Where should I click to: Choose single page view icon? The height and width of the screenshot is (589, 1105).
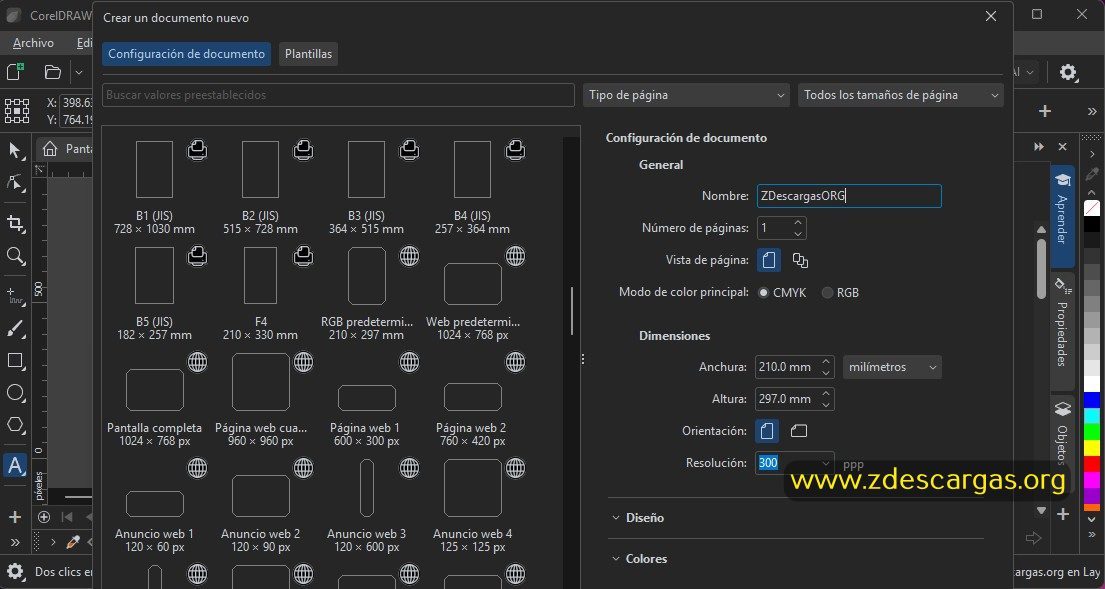pyautogui.click(x=769, y=261)
